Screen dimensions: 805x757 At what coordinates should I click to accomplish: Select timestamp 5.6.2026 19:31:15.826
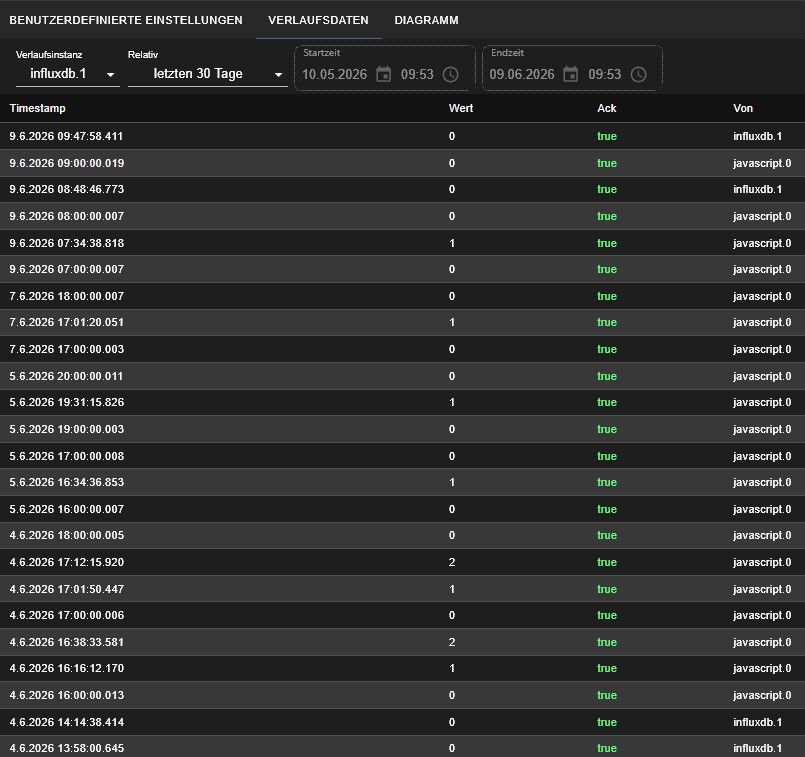[x=67, y=402]
